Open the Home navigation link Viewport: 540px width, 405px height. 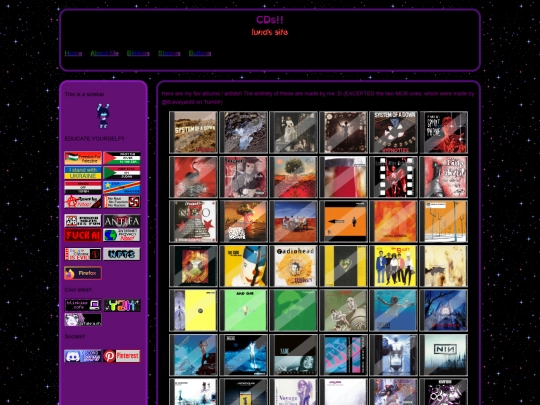click(x=73, y=53)
